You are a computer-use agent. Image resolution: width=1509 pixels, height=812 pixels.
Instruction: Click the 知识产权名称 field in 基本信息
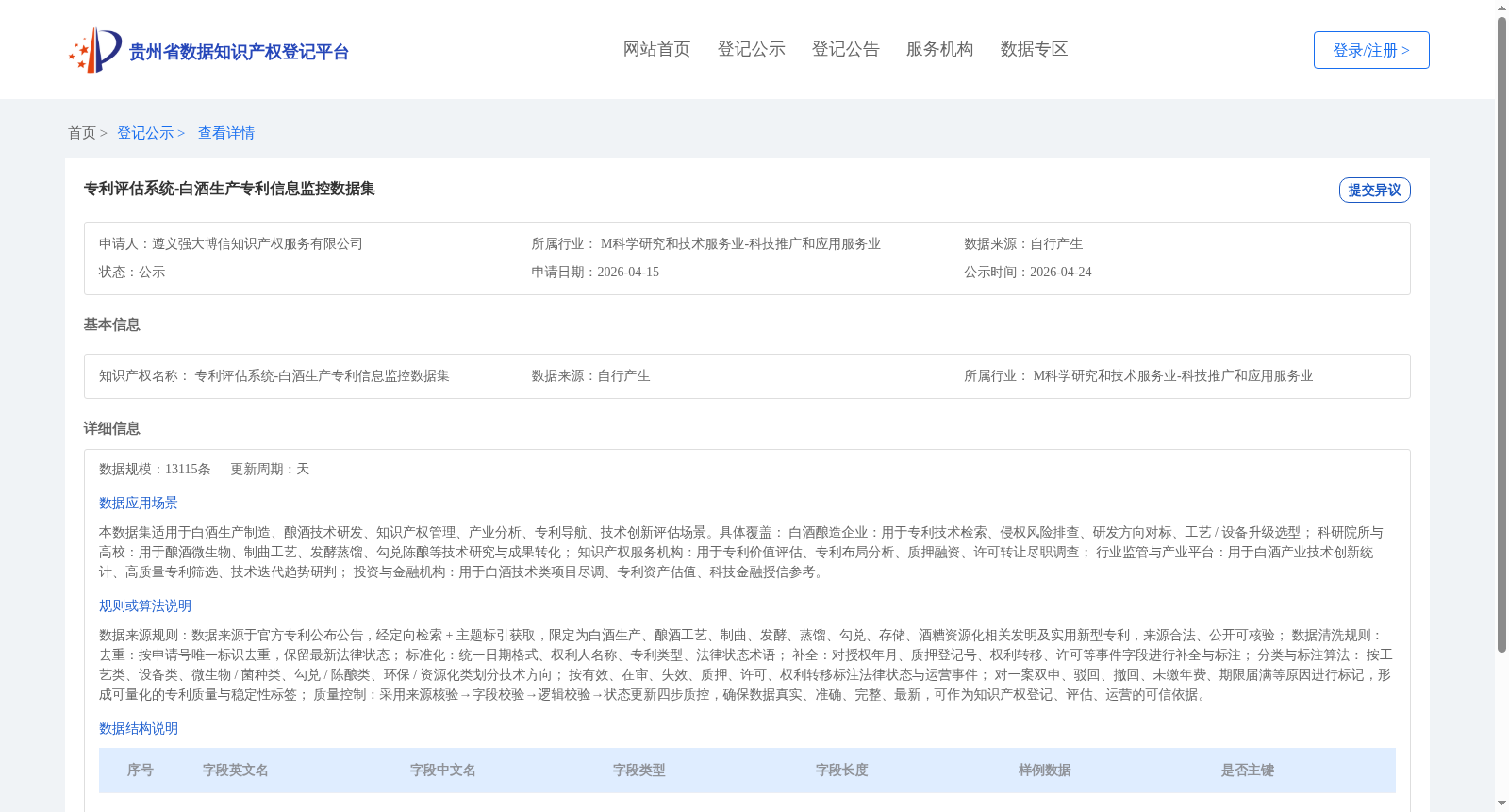tap(274, 375)
